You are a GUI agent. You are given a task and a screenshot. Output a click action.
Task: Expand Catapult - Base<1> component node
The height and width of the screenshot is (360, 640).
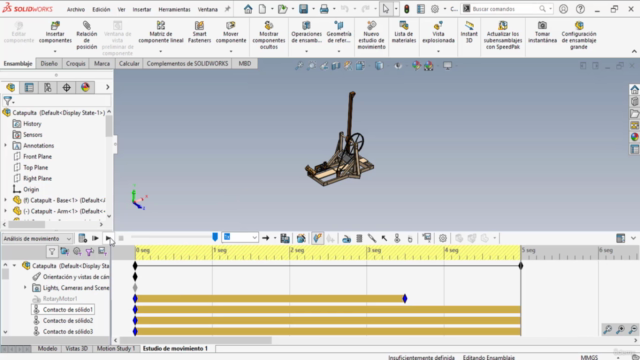click(5, 200)
